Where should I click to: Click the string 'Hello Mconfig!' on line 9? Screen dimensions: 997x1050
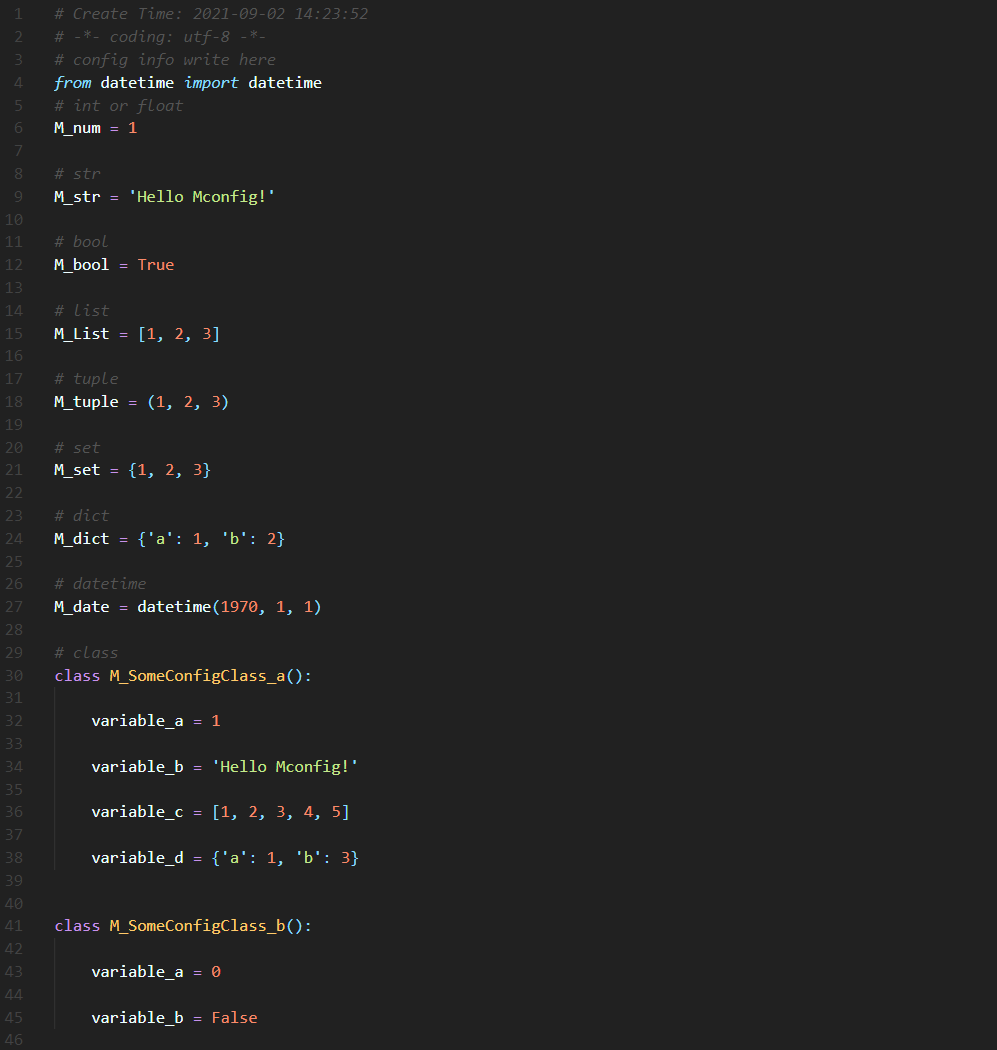click(x=202, y=196)
